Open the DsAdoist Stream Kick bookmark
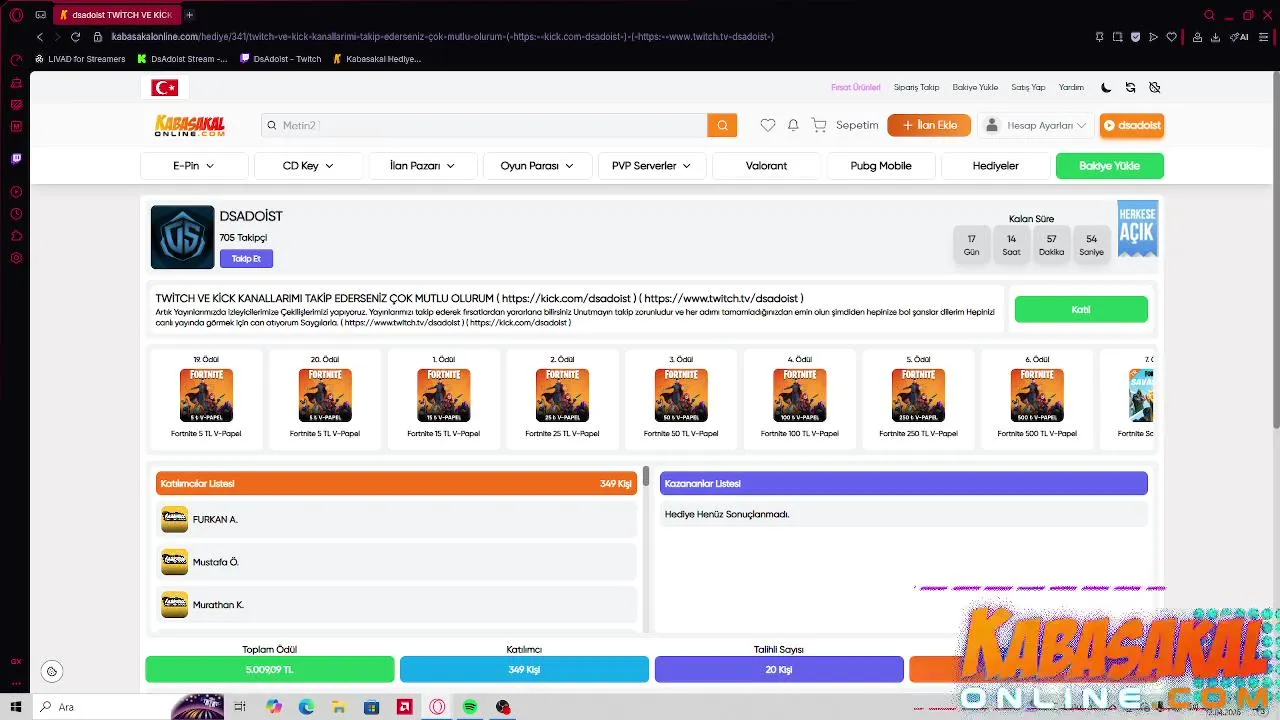The width and height of the screenshot is (1280, 720). coord(182,59)
